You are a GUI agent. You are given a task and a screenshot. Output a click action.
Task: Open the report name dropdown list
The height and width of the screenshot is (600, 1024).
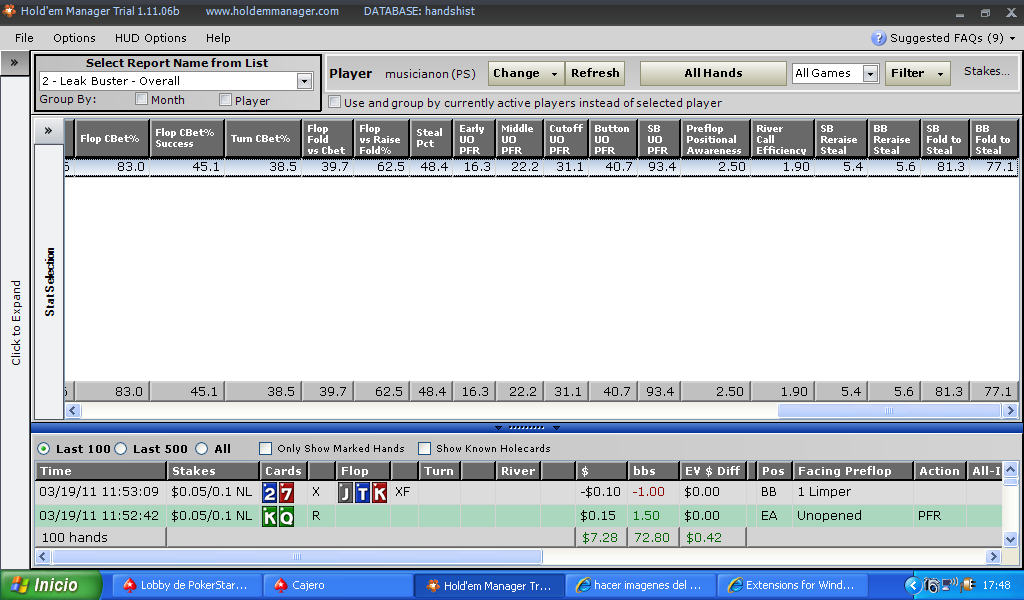pos(304,81)
